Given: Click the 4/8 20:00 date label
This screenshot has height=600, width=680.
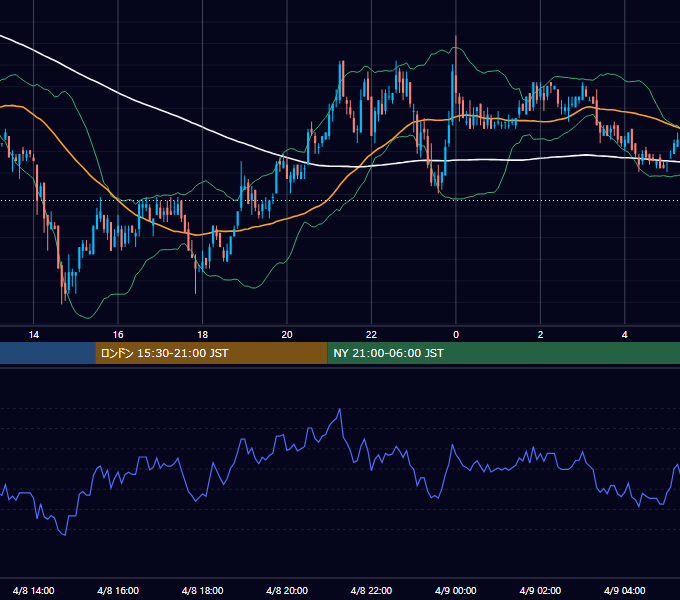Looking at the screenshot, I should pos(287,590).
